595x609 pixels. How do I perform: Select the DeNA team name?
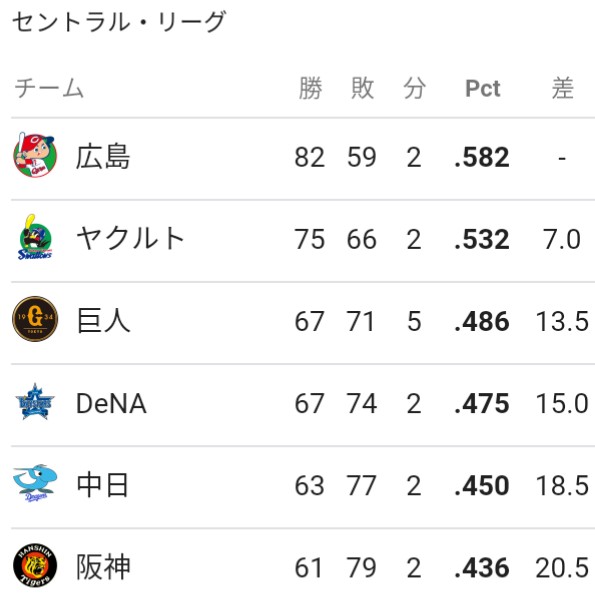pyautogui.click(x=111, y=403)
